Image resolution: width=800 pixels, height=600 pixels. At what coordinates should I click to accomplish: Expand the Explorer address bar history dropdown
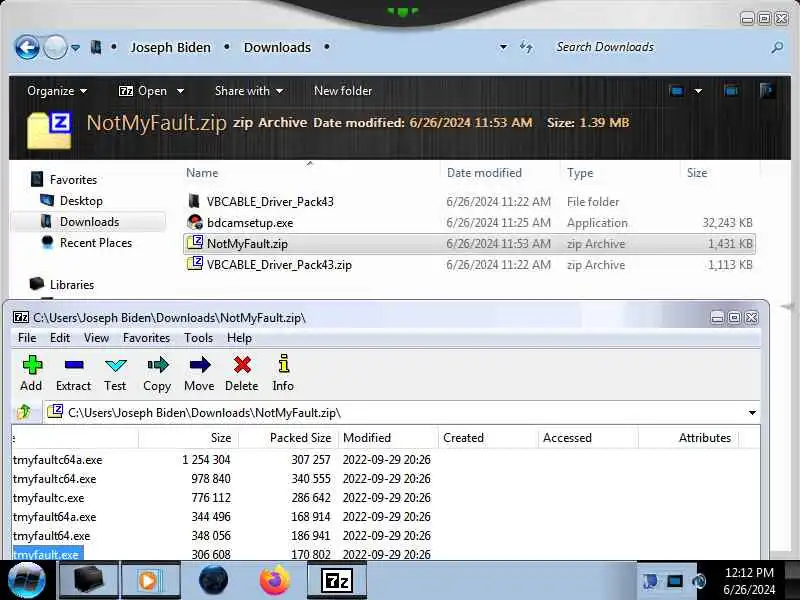click(503, 47)
